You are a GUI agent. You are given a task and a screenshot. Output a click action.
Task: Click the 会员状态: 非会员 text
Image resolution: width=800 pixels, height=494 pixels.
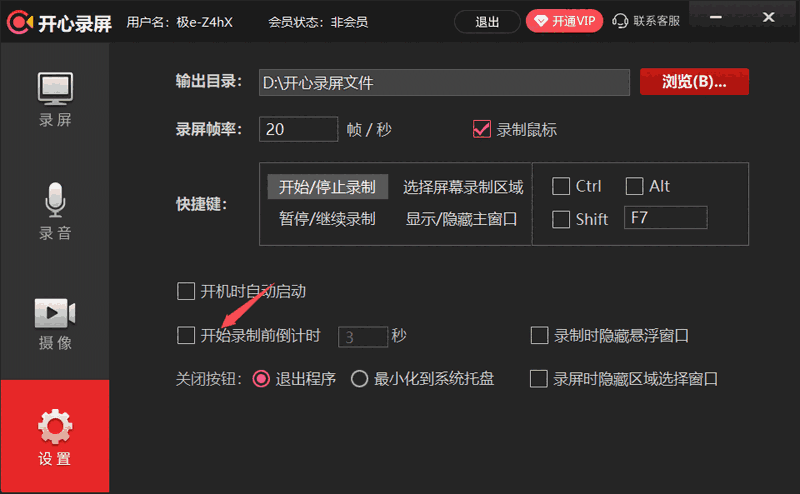[318, 22]
